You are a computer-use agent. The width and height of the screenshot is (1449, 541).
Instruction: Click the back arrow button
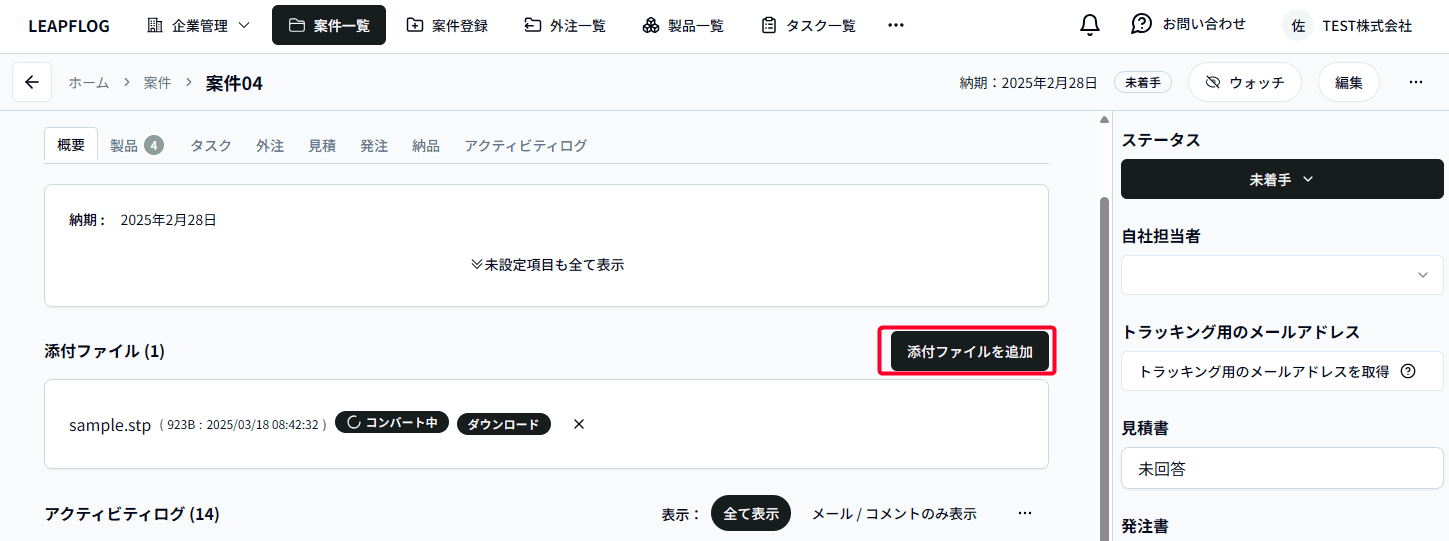(x=32, y=83)
